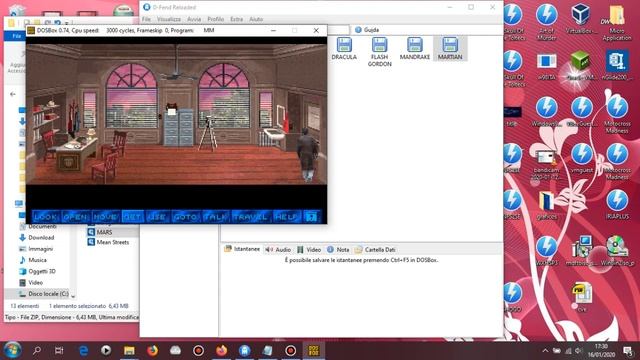Open the Profilo menu

tap(216, 19)
